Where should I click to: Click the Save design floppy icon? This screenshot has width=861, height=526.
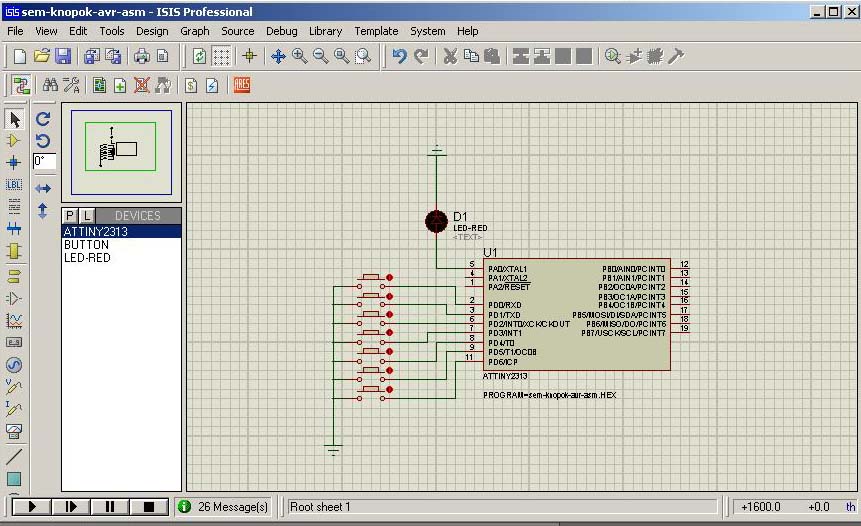coord(63,56)
